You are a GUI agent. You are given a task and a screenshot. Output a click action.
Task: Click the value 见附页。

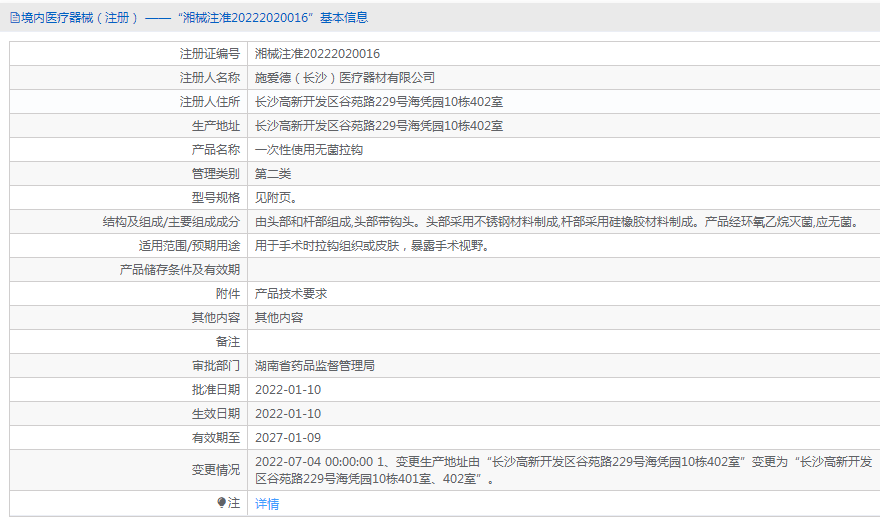(276, 198)
